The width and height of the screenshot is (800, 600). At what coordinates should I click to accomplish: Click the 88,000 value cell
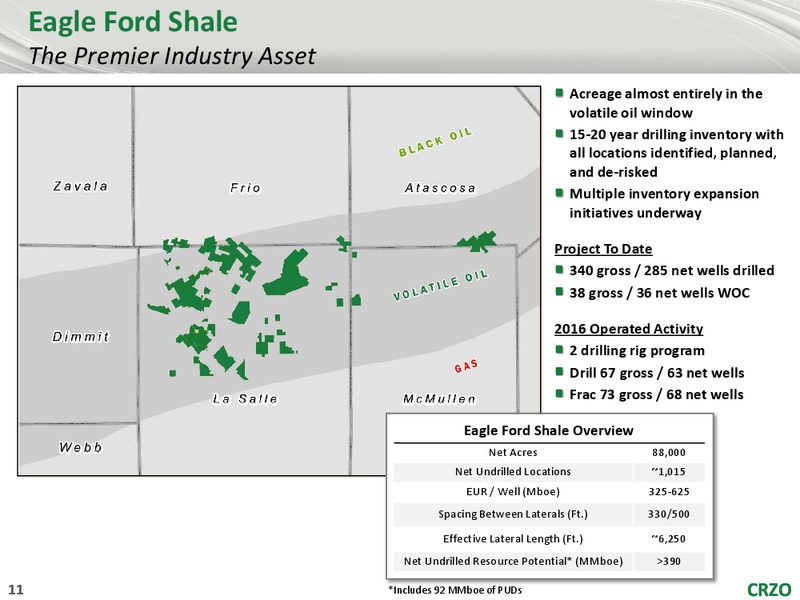[x=668, y=453]
